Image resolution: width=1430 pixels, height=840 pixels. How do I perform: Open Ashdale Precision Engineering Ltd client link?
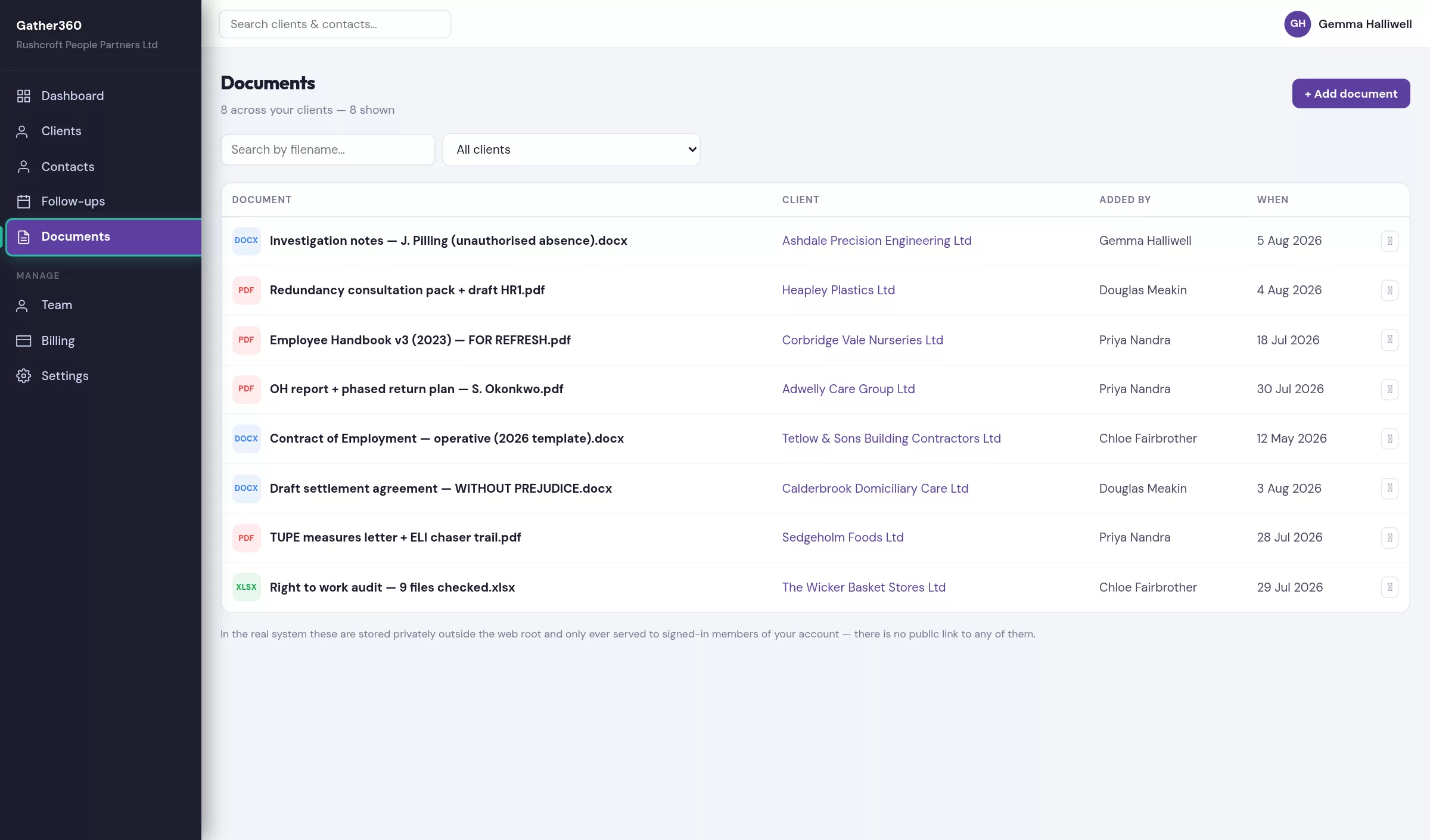tap(876, 241)
